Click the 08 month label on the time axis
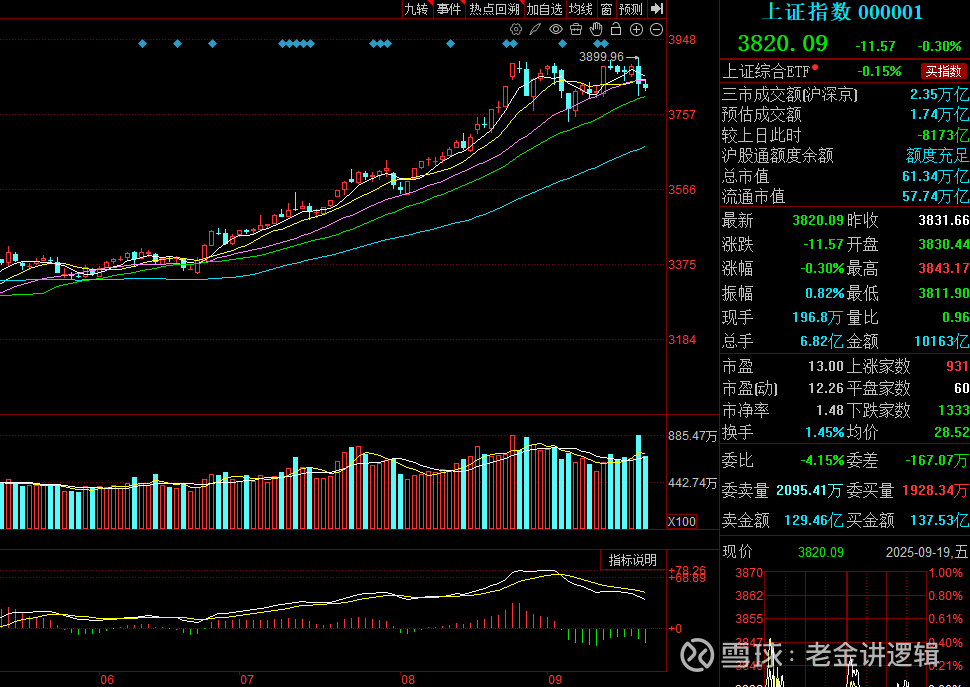The image size is (970, 687). pos(408,680)
